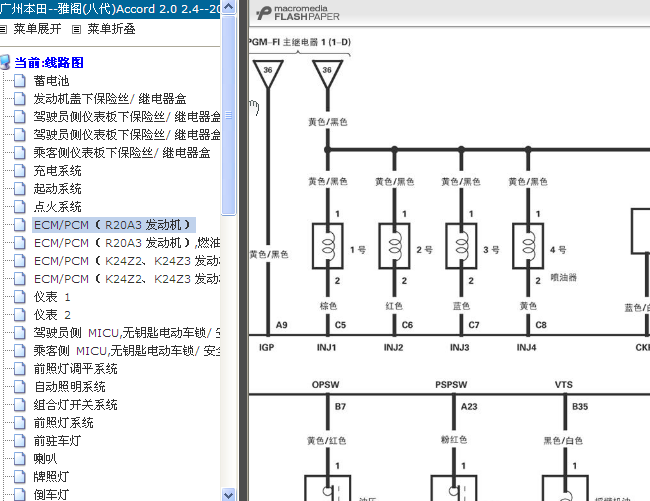Image resolution: width=650 pixels, height=501 pixels.
Task: Click the PSPSW terminal label
Action: tap(451, 385)
